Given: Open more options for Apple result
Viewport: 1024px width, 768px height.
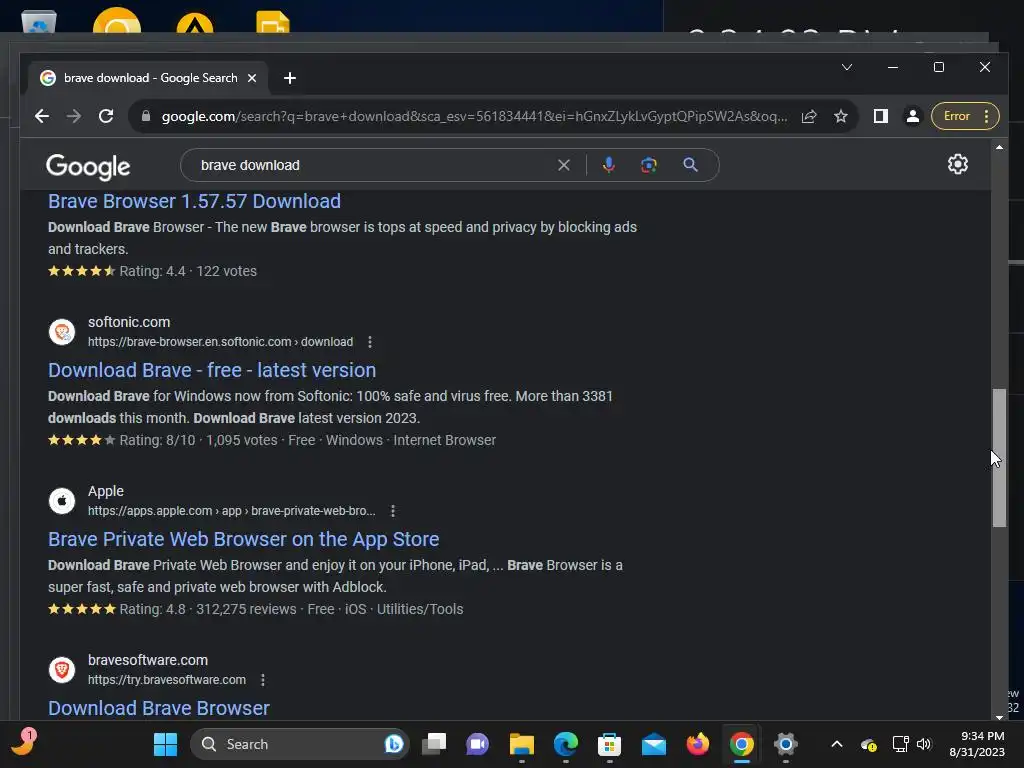Looking at the screenshot, I should [x=392, y=511].
